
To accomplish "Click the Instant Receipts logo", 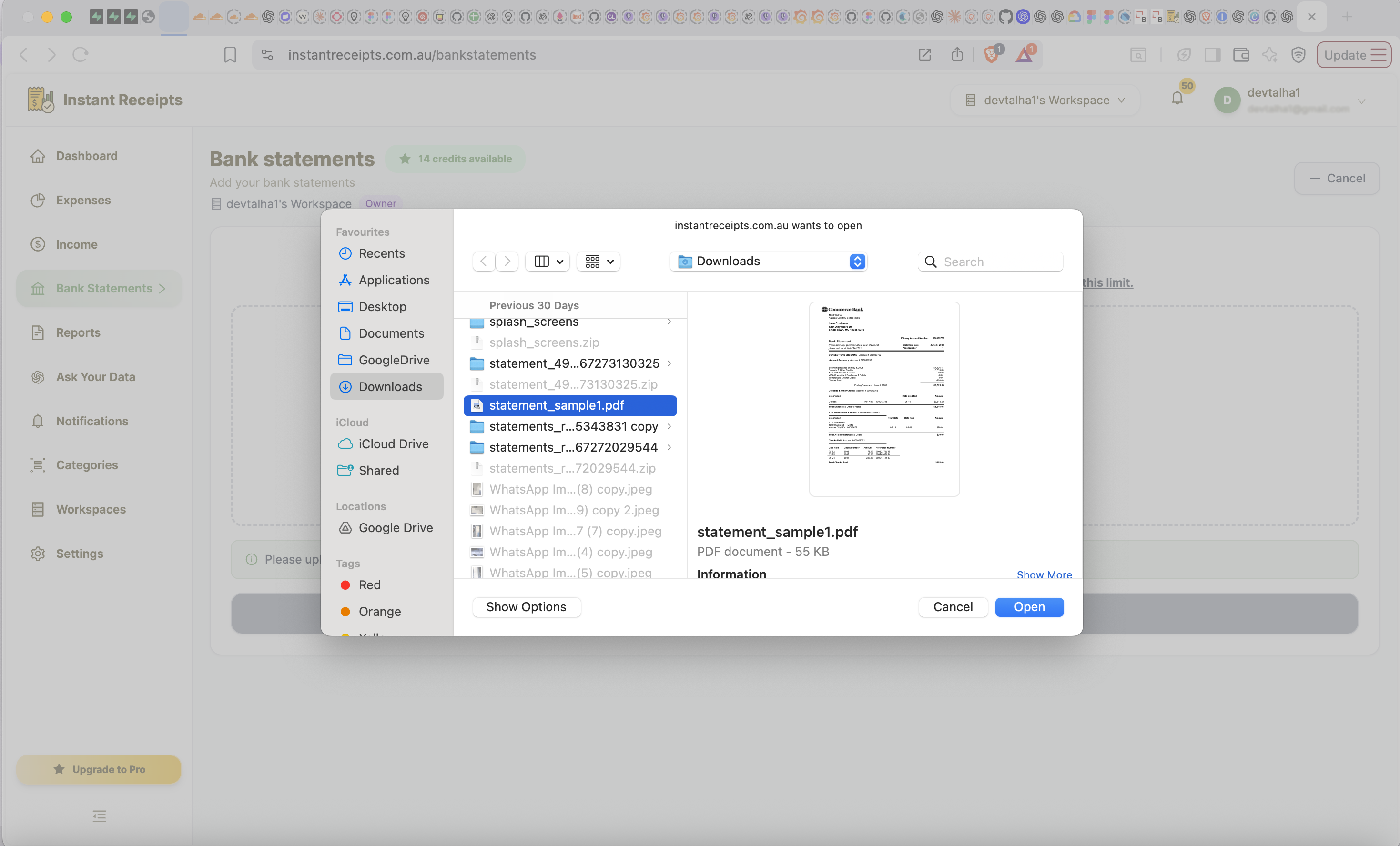I will point(41,100).
